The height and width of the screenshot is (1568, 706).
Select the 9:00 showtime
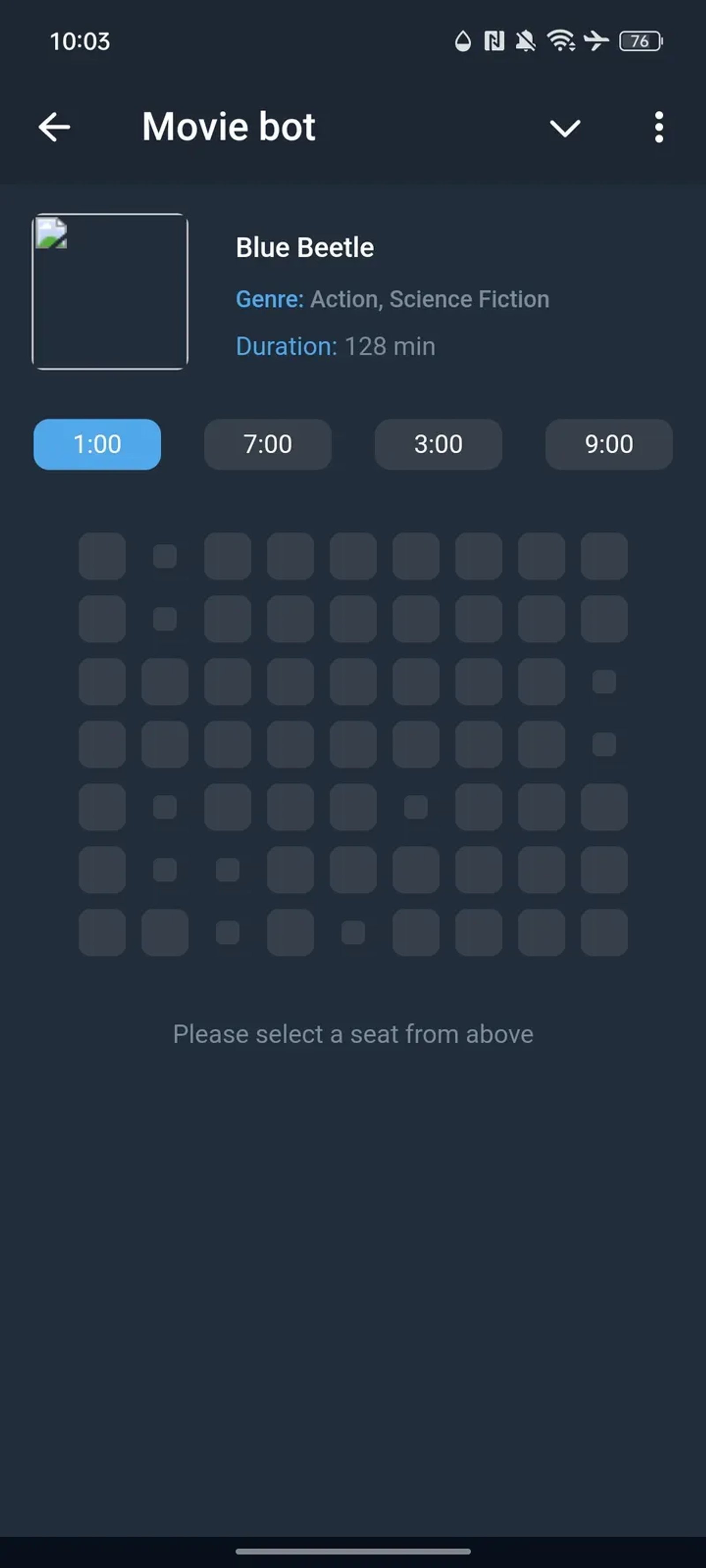click(x=608, y=444)
